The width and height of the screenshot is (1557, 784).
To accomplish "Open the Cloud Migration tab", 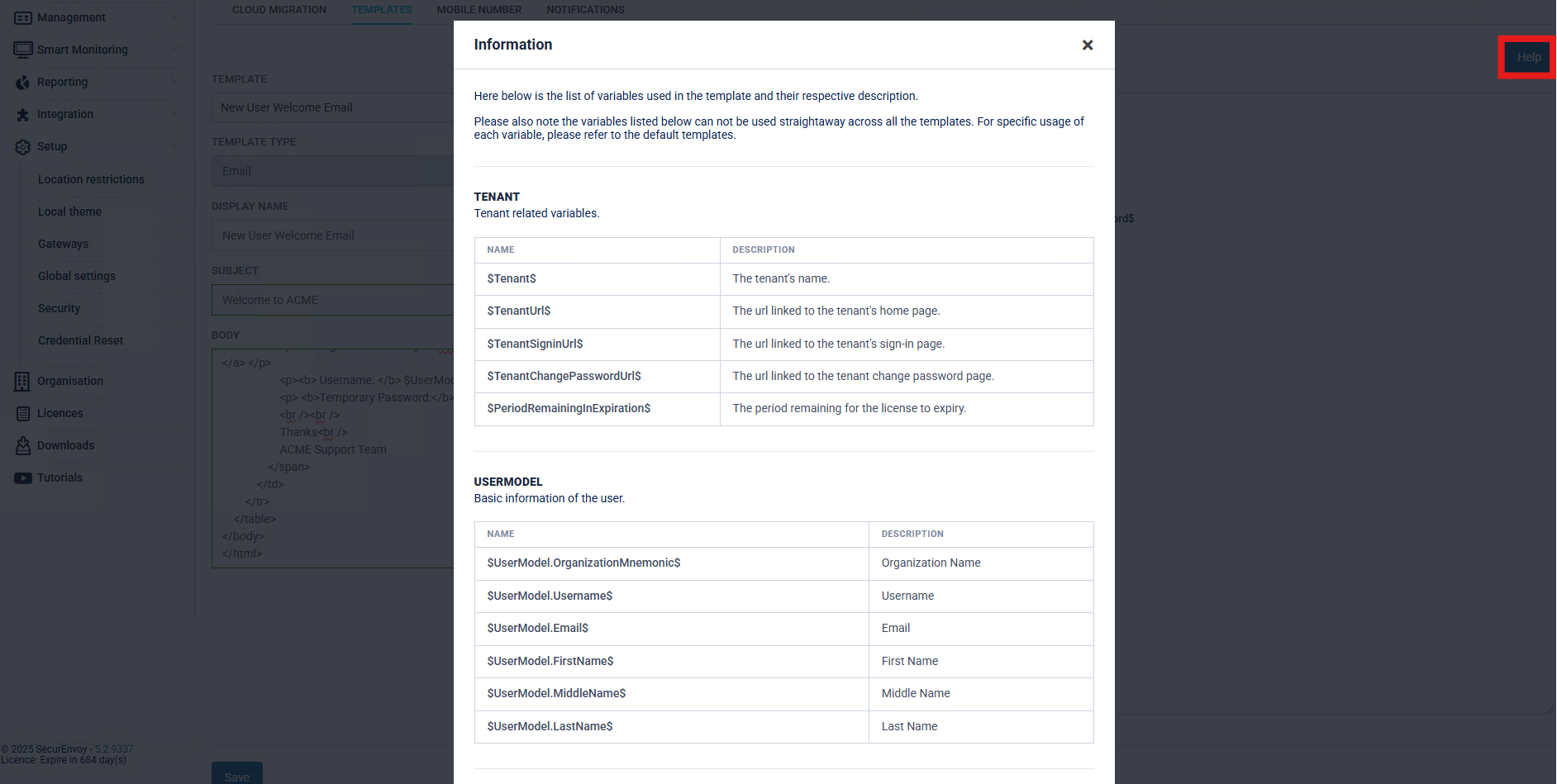I will tap(279, 9).
